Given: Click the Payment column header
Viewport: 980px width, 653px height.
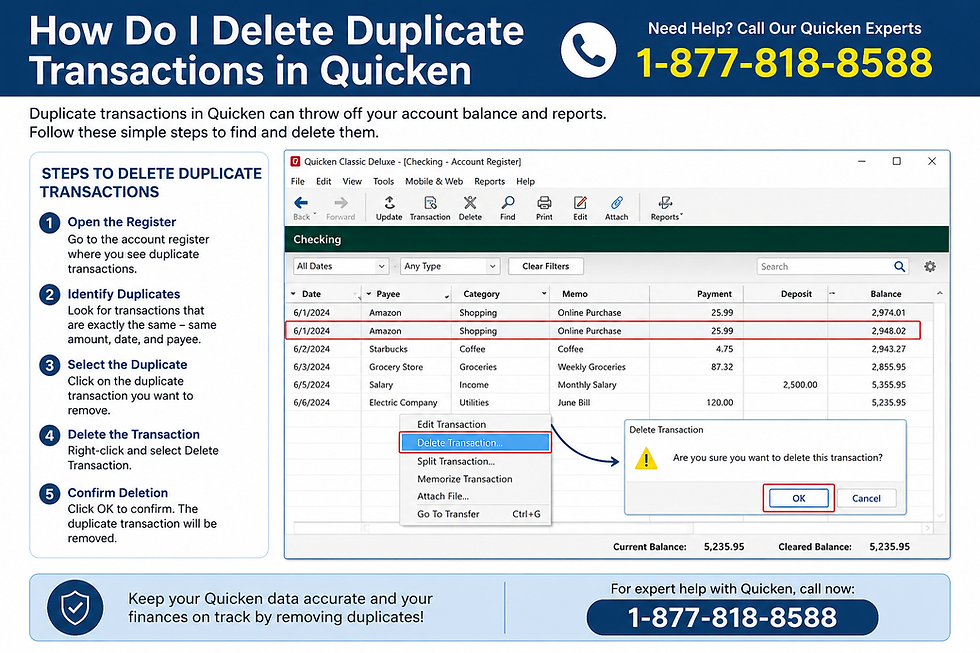Looking at the screenshot, I should (x=714, y=294).
